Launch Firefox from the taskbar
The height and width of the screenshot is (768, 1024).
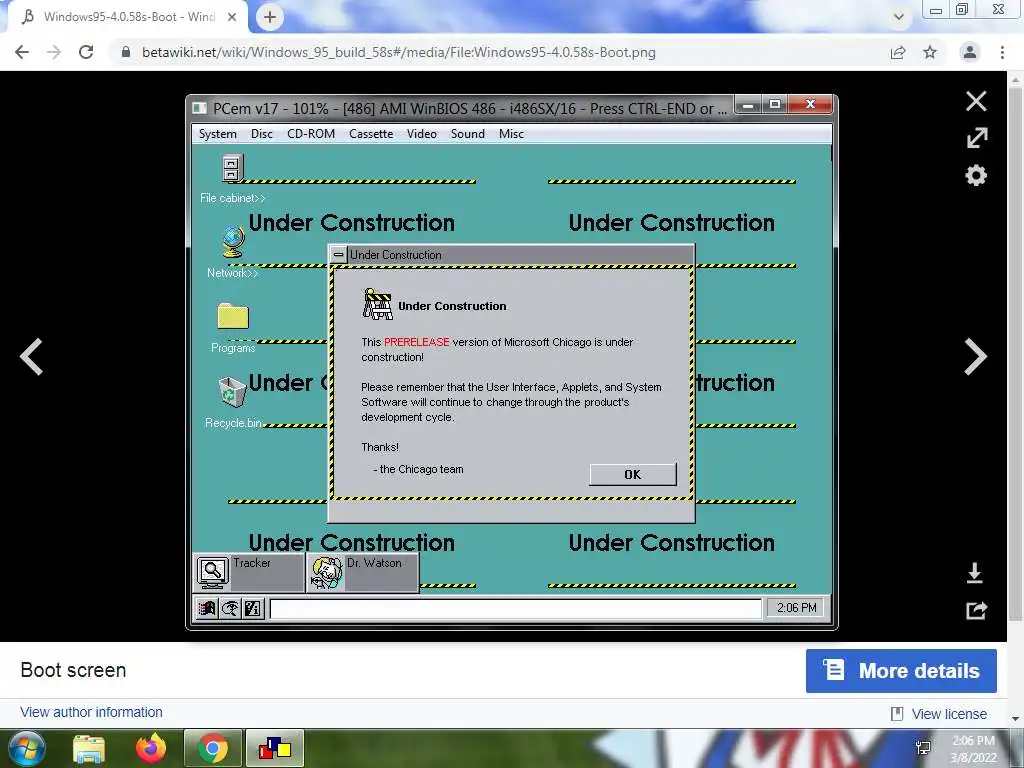pos(151,748)
